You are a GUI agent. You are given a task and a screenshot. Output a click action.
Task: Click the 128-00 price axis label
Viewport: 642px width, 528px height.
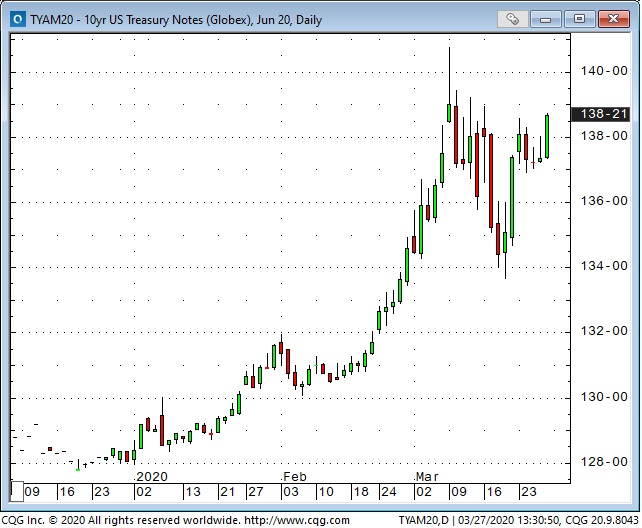coord(604,462)
